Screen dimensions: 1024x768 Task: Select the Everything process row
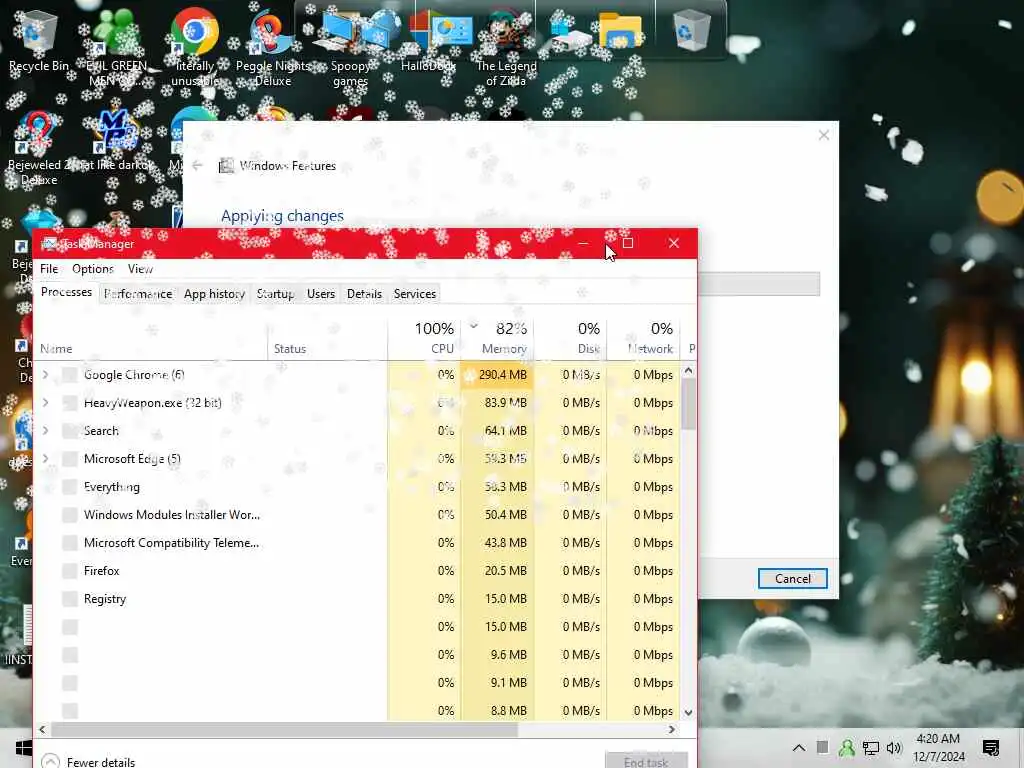coord(357,487)
